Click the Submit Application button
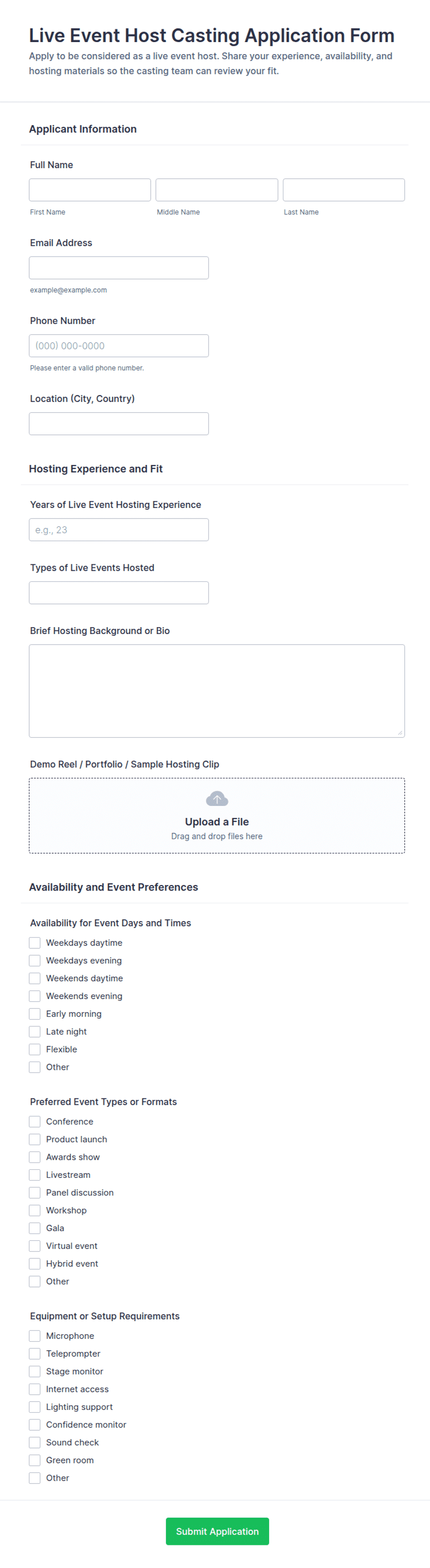This screenshot has height=1568, width=430. [x=217, y=1531]
